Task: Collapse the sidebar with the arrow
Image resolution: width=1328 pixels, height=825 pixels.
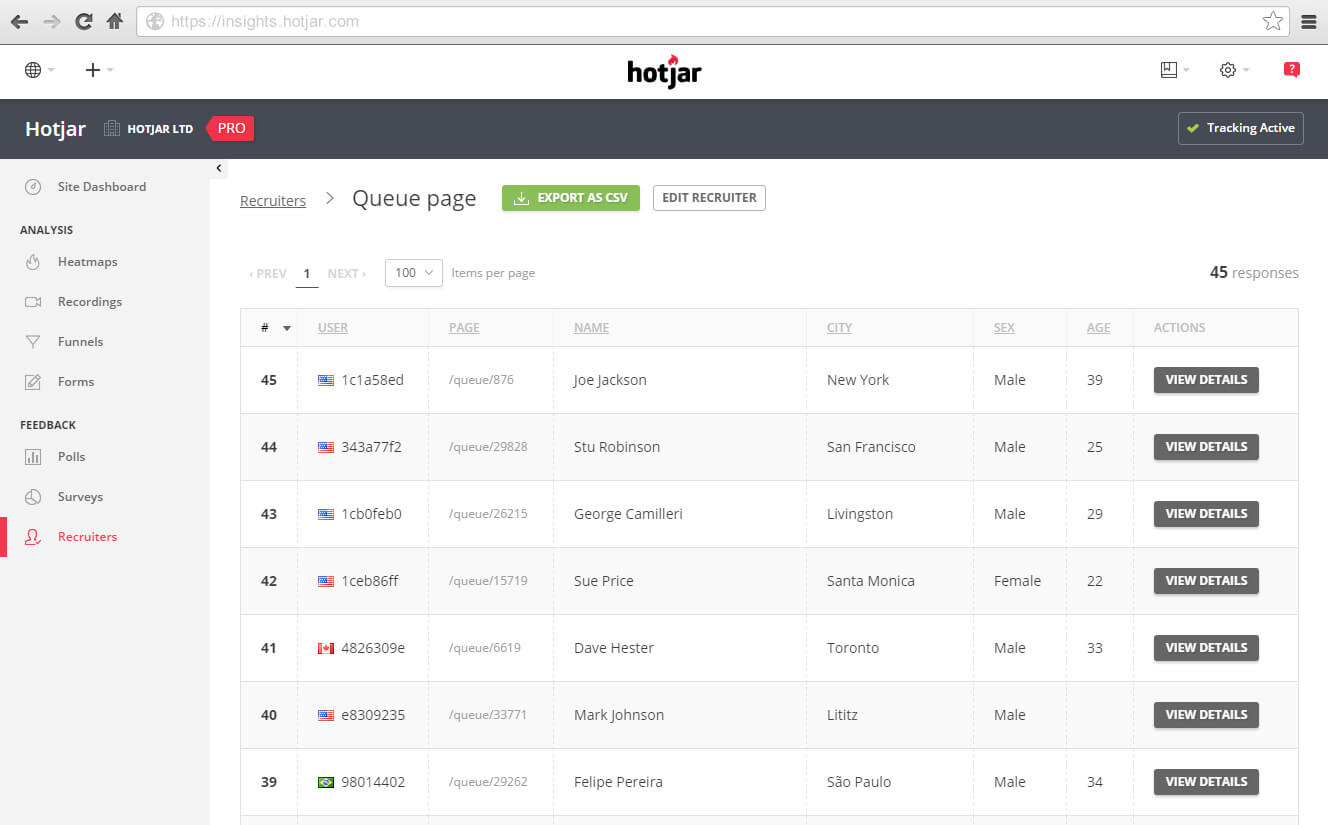Action: coord(219,169)
